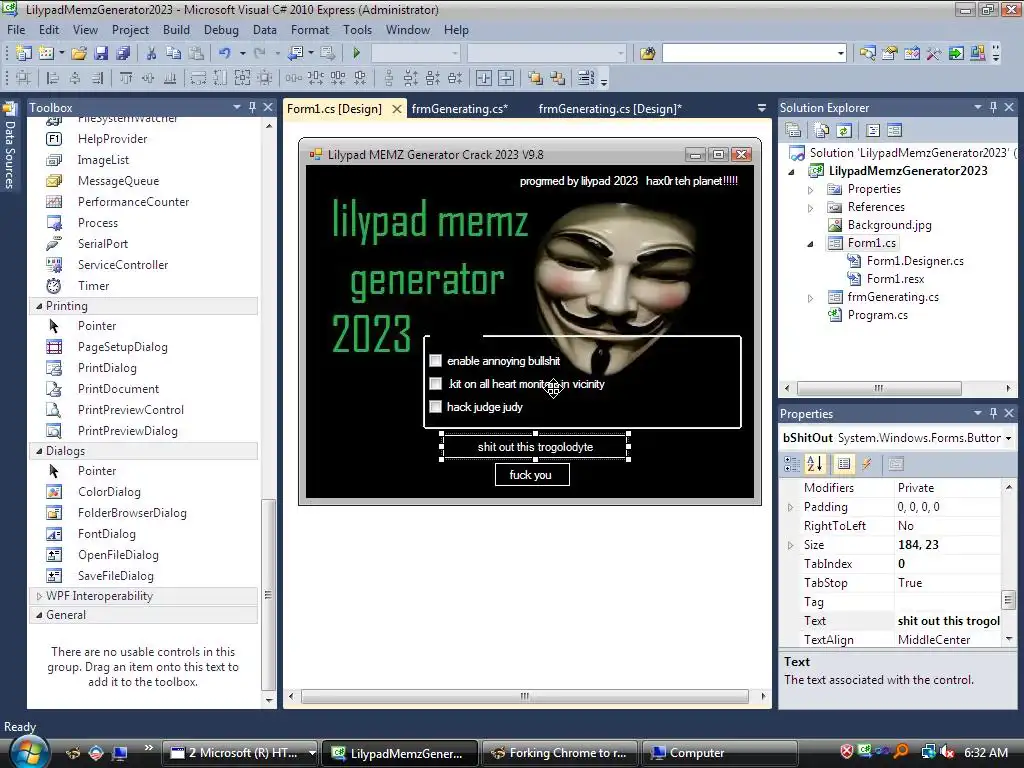Open Solution Explorer via the toolbar icon
The image size is (1024, 768).
(868, 53)
